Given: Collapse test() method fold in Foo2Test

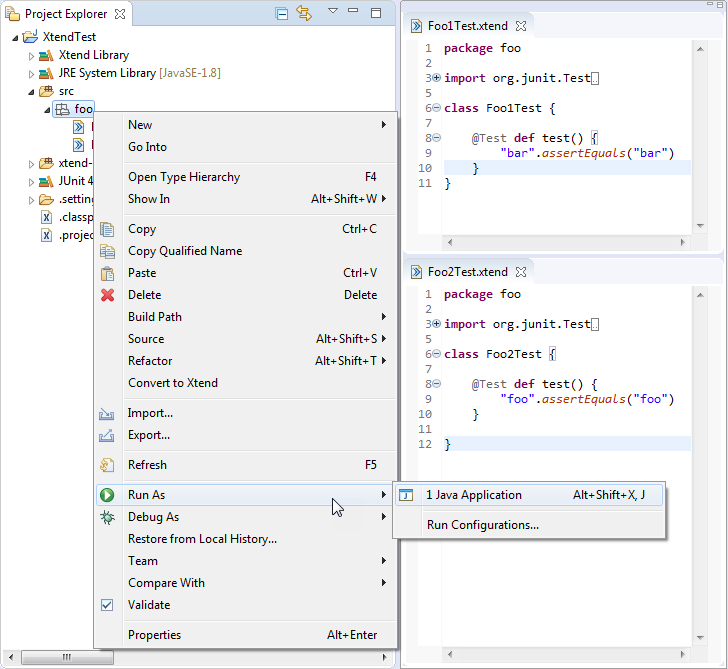Looking at the screenshot, I should 436,384.
